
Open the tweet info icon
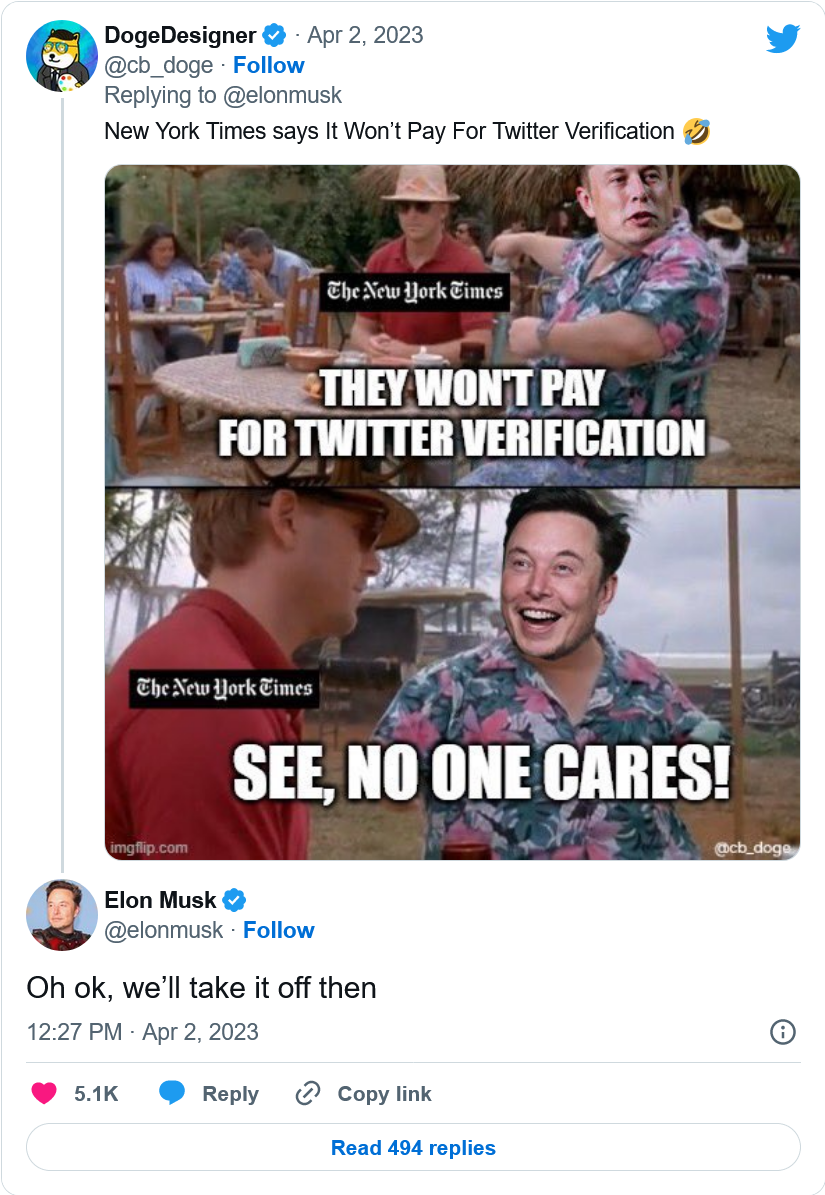click(x=783, y=1032)
